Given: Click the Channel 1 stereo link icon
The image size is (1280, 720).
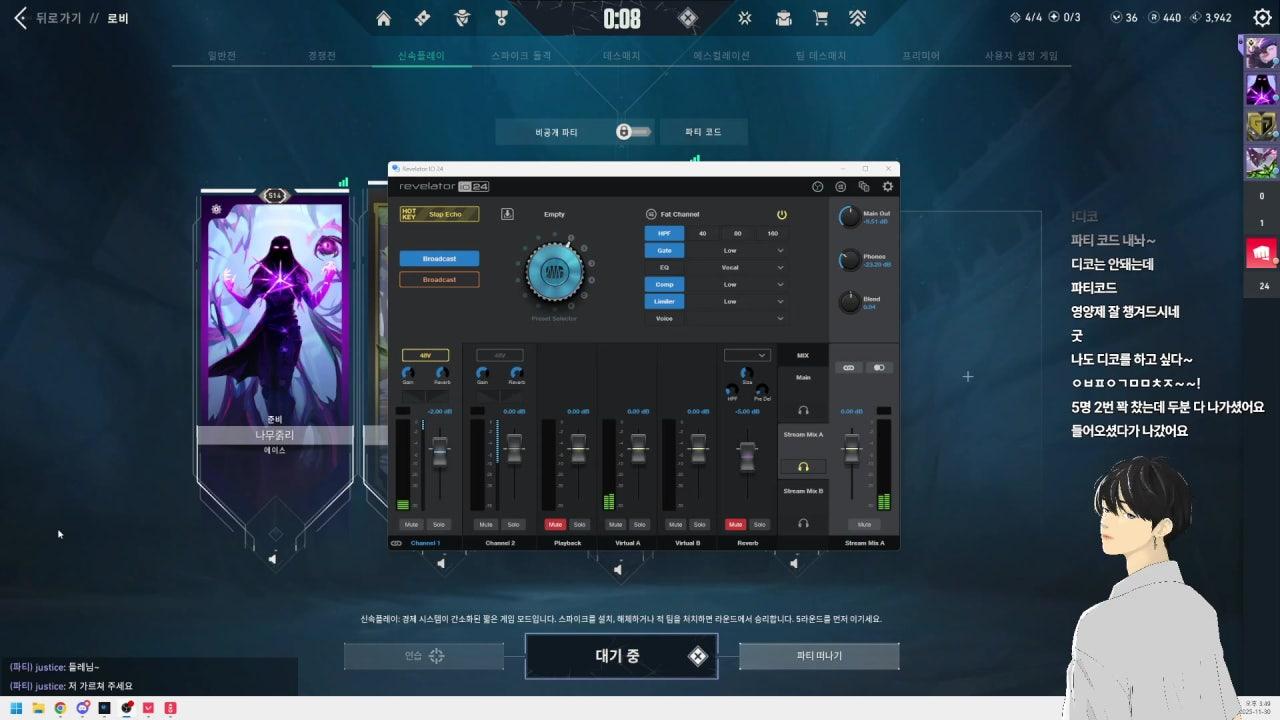Looking at the screenshot, I should click(x=397, y=543).
